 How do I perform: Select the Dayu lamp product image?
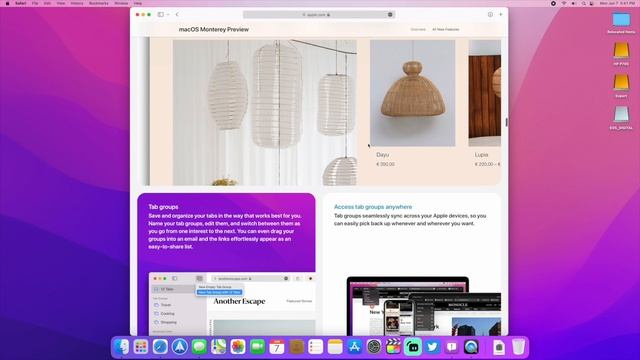(x=412, y=93)
